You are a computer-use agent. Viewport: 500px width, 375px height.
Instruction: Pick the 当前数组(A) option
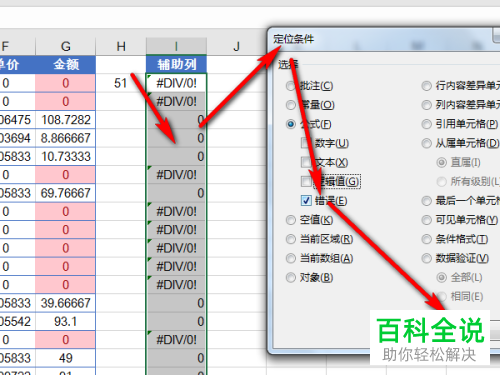point(291,258)
